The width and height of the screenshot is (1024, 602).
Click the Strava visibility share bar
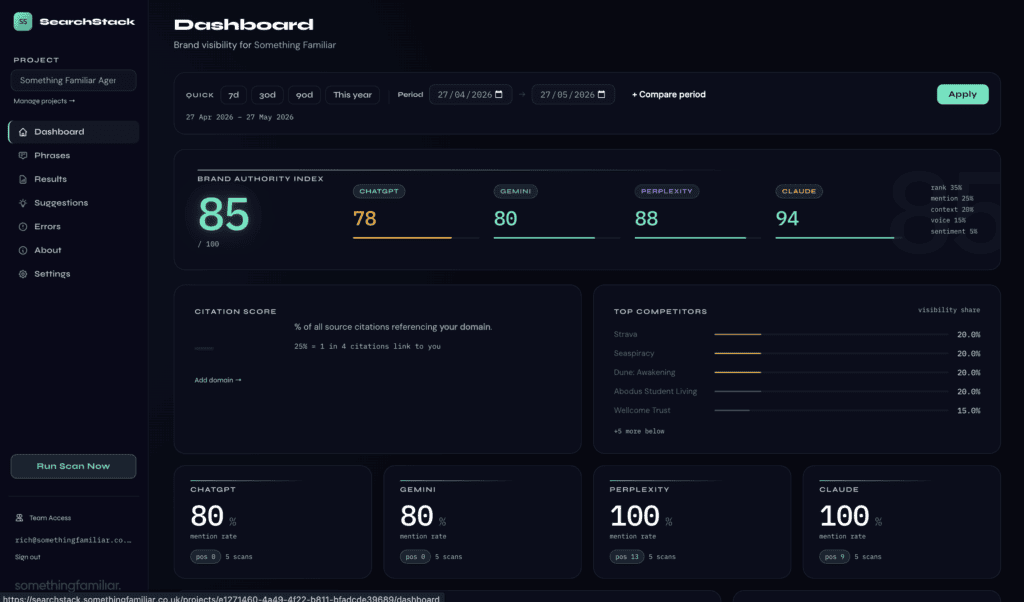pos(831,334)
